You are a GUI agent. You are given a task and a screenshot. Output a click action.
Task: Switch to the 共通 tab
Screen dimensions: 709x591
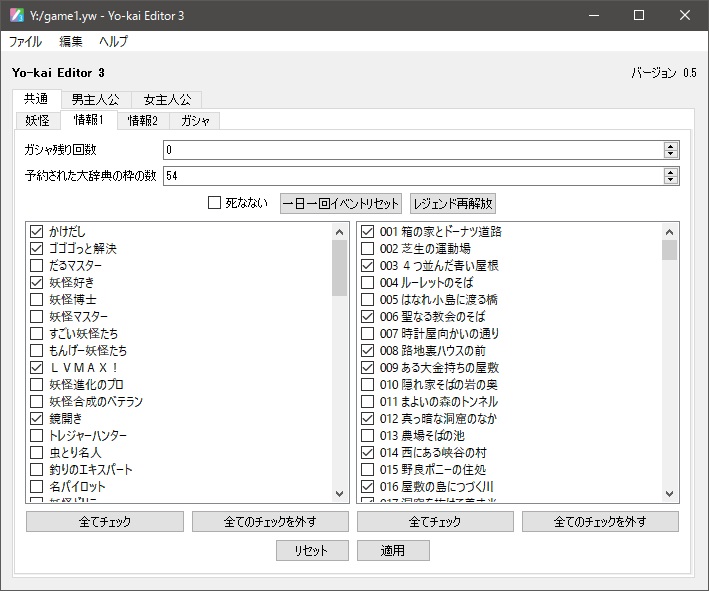tap(36, 99)
